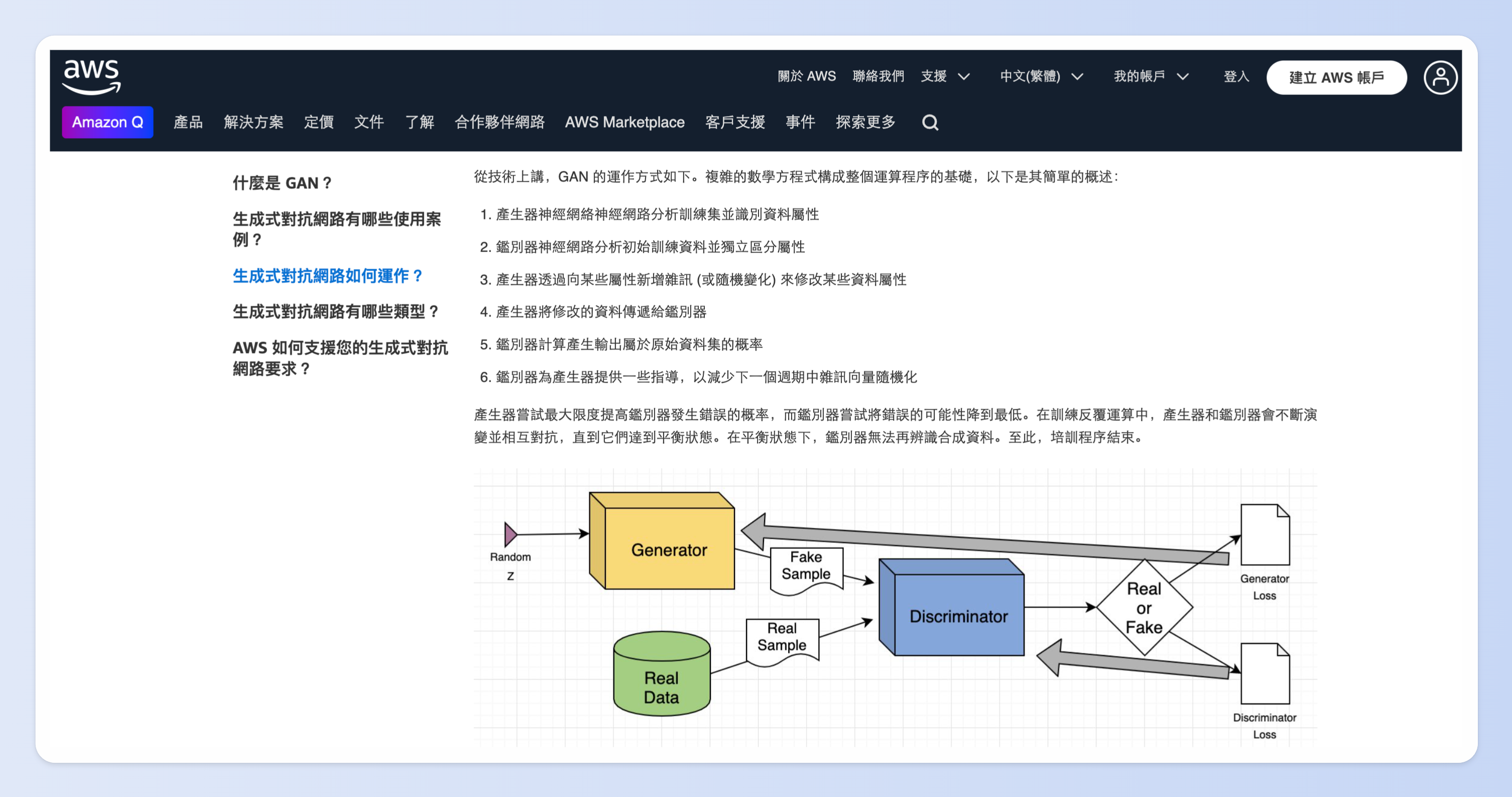Open the search magnifier icon
The height and width of the screenshot is (797, 1512).
tap(930, 122)
